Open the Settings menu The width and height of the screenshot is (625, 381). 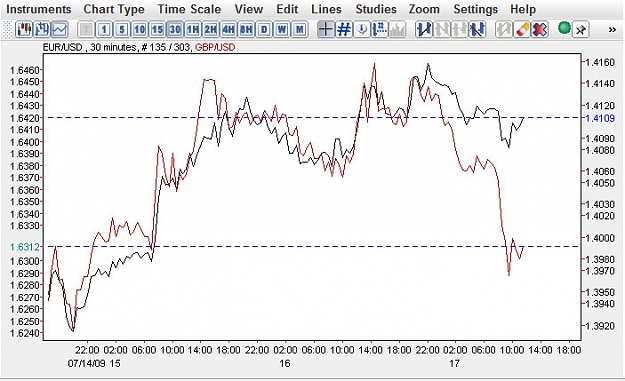tap(476, 9)
